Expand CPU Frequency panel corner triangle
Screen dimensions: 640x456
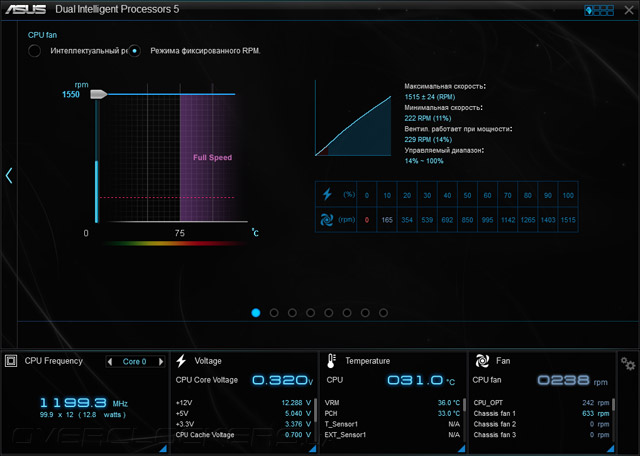[163, 449]
